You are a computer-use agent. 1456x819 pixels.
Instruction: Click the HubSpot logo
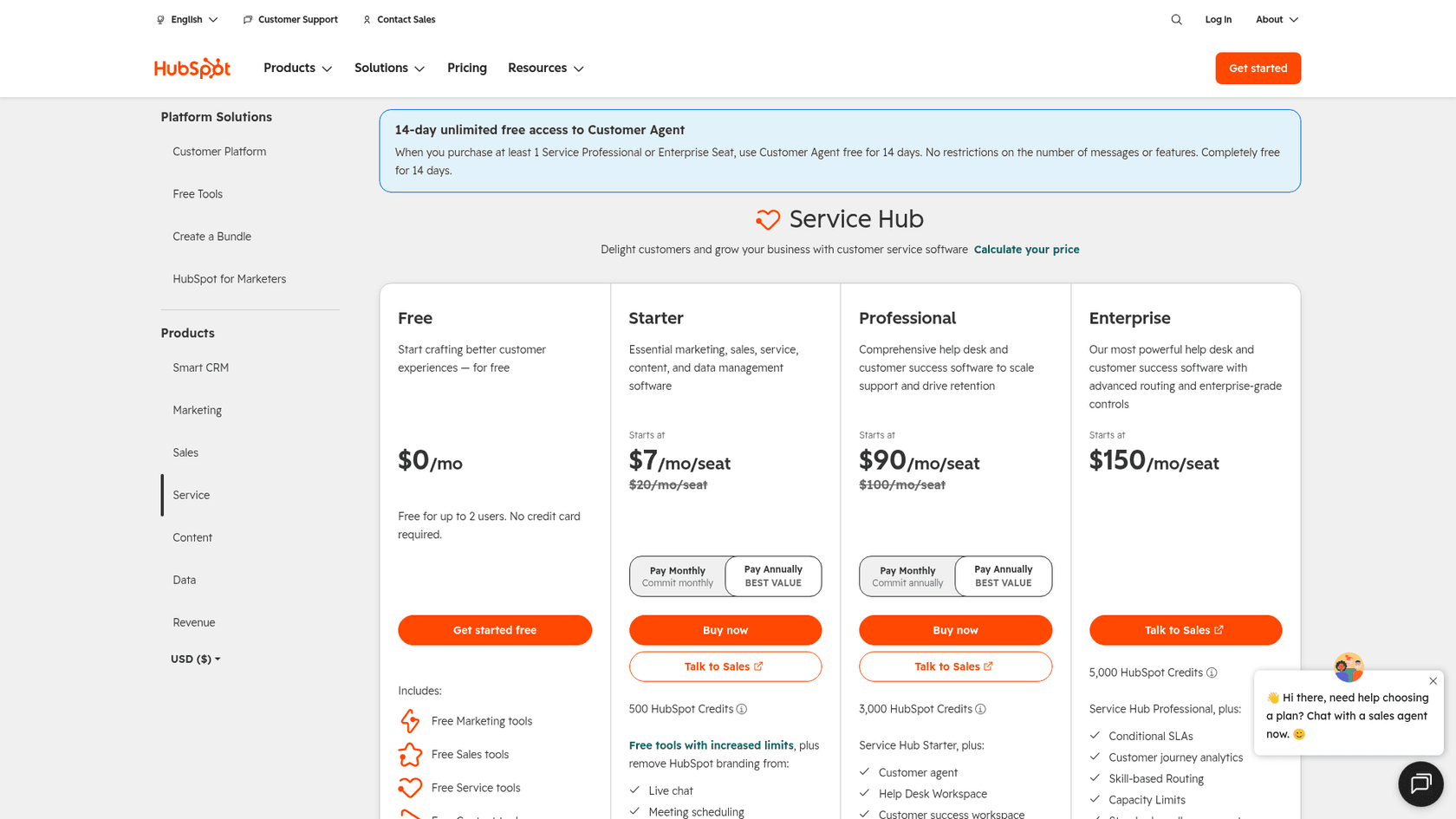[x=192, y=68]
